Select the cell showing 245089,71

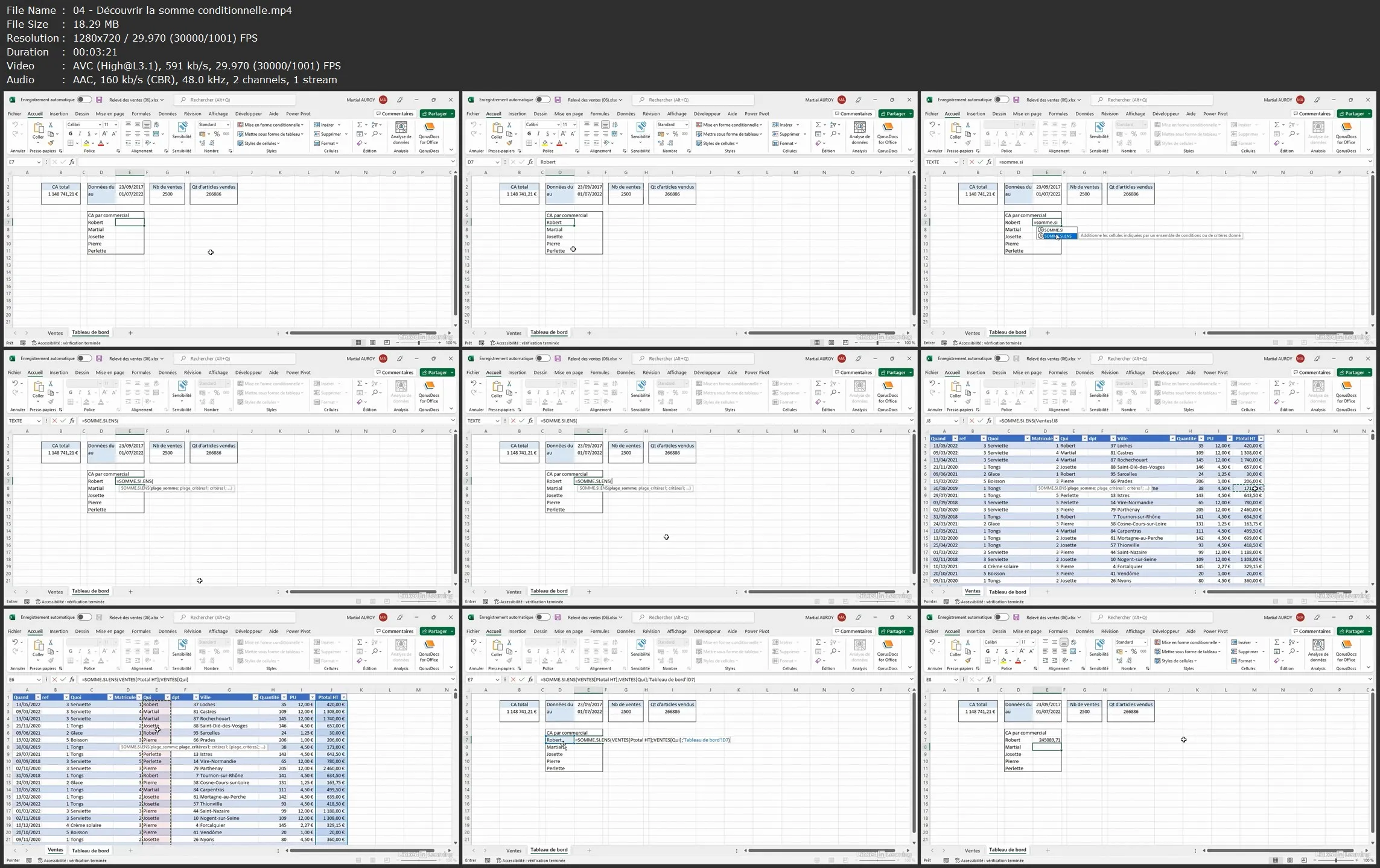pos(1047,740)
